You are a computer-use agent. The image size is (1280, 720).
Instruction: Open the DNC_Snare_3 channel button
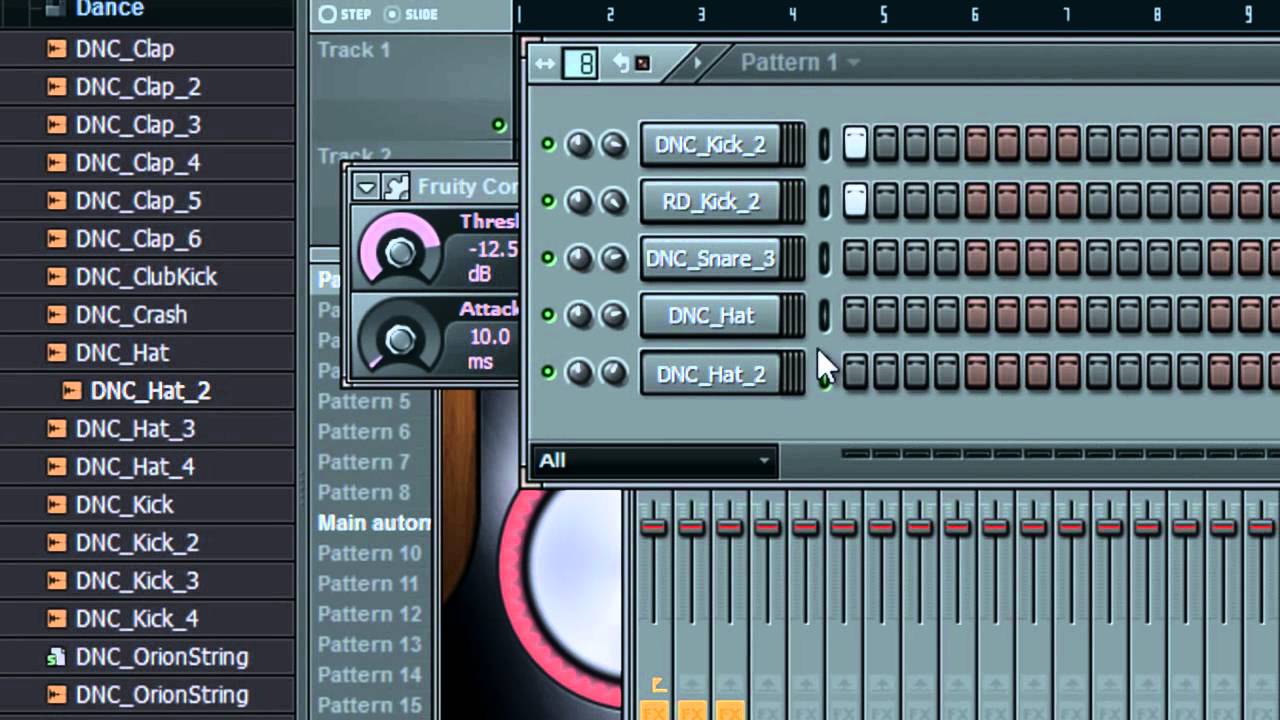(x=722, y=259)
